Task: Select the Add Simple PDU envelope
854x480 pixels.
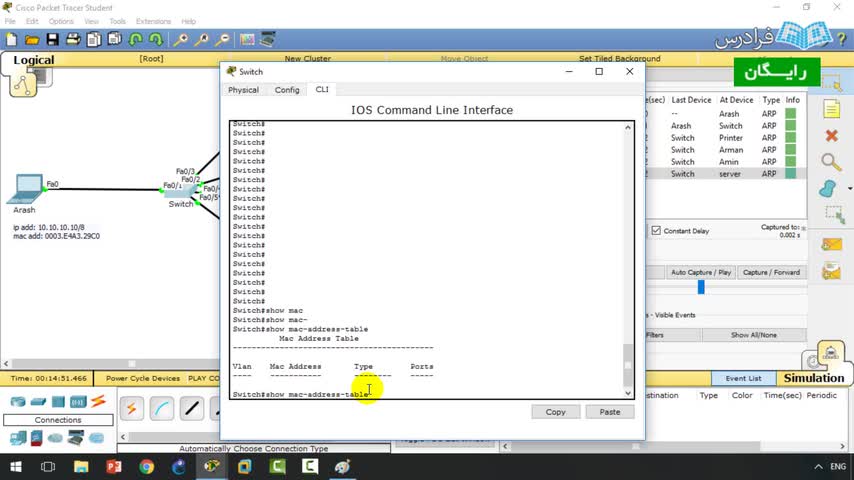Action: tap(832, 245)
